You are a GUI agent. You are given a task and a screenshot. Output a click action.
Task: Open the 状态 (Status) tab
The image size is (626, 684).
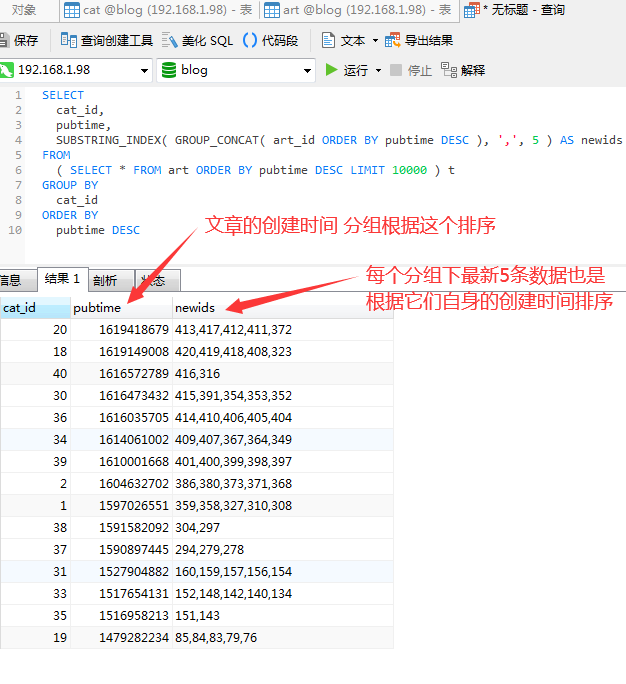click(157, 280)
